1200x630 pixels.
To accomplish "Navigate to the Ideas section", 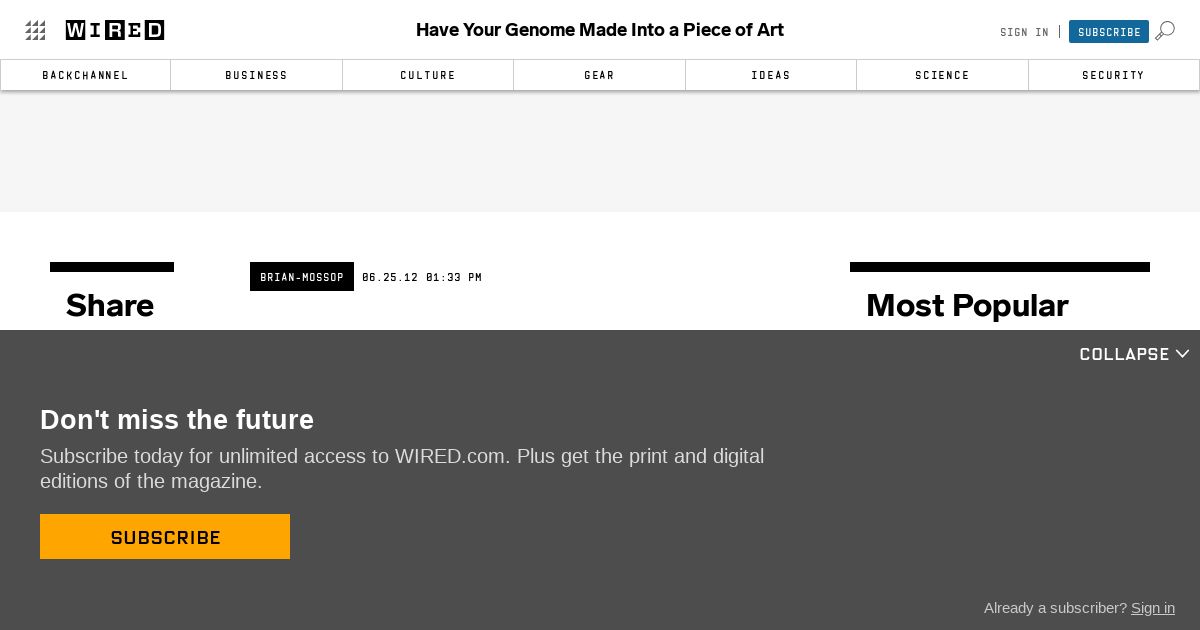I will point(771,75).
